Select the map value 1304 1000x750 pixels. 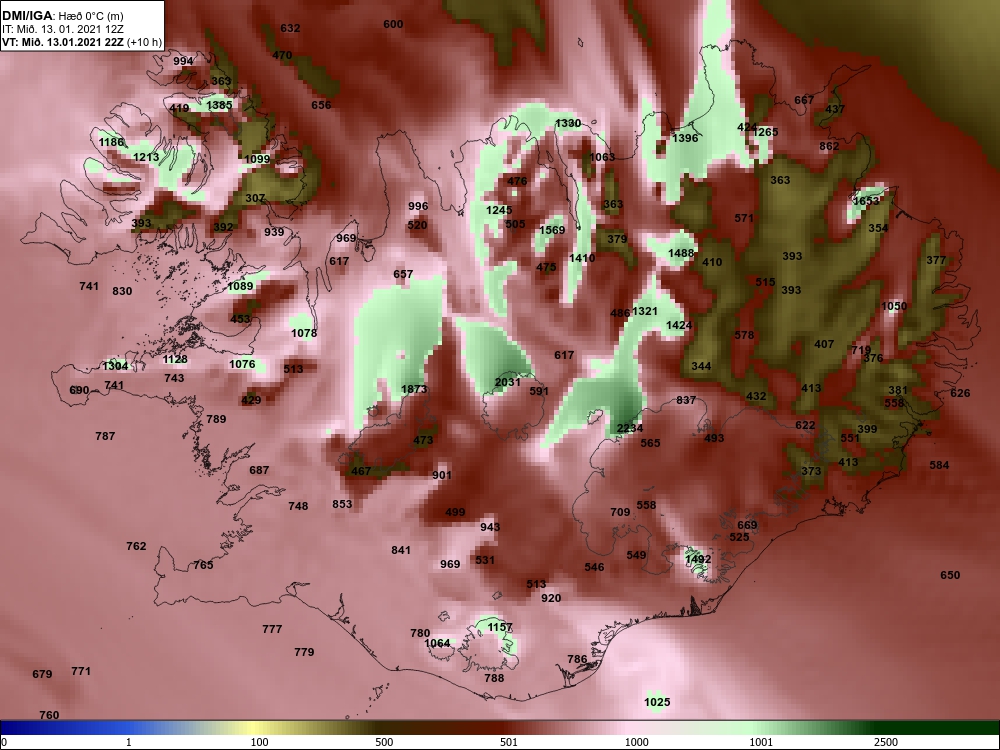tap(115, 366)
